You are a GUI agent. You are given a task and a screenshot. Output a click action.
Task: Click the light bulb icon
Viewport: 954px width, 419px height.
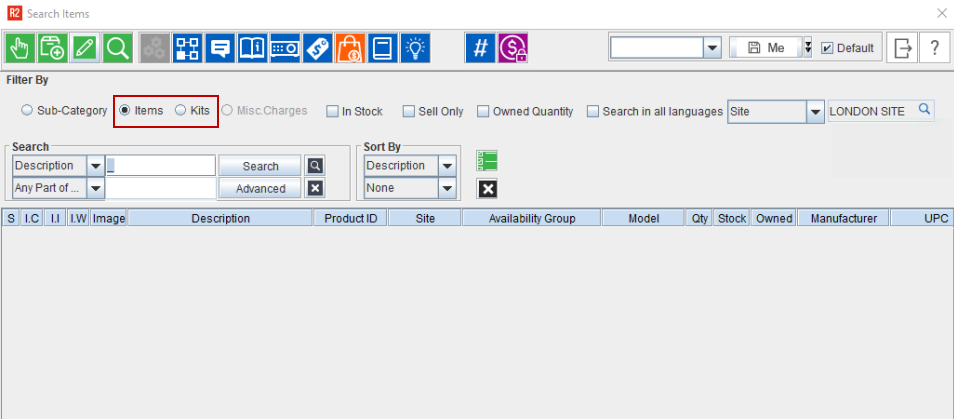click(415, 48)
